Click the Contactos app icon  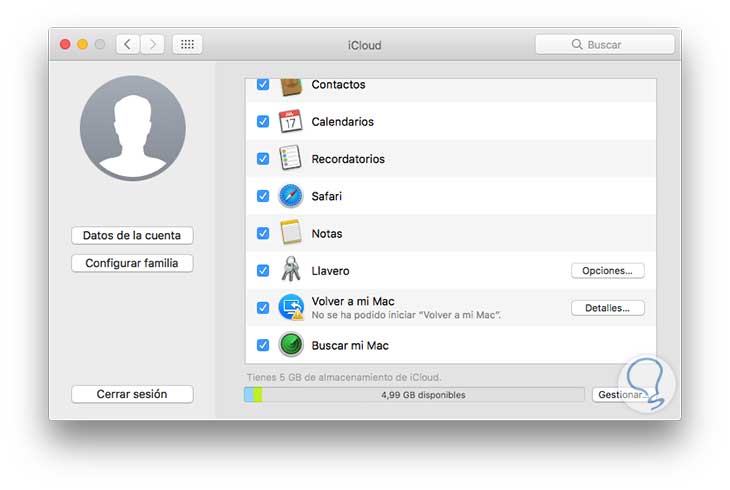[291, 87]
